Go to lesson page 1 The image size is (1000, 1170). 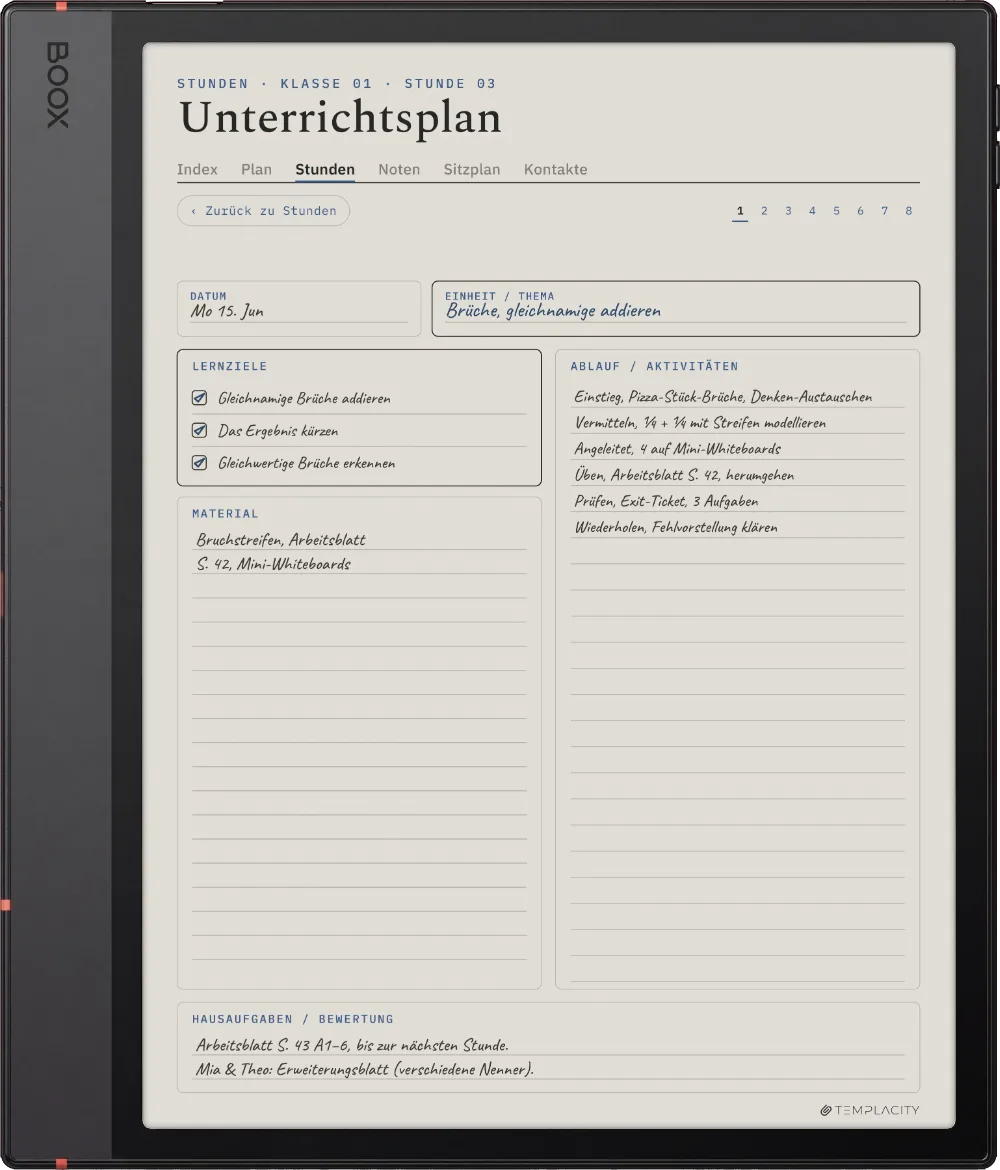coord(740,211)
